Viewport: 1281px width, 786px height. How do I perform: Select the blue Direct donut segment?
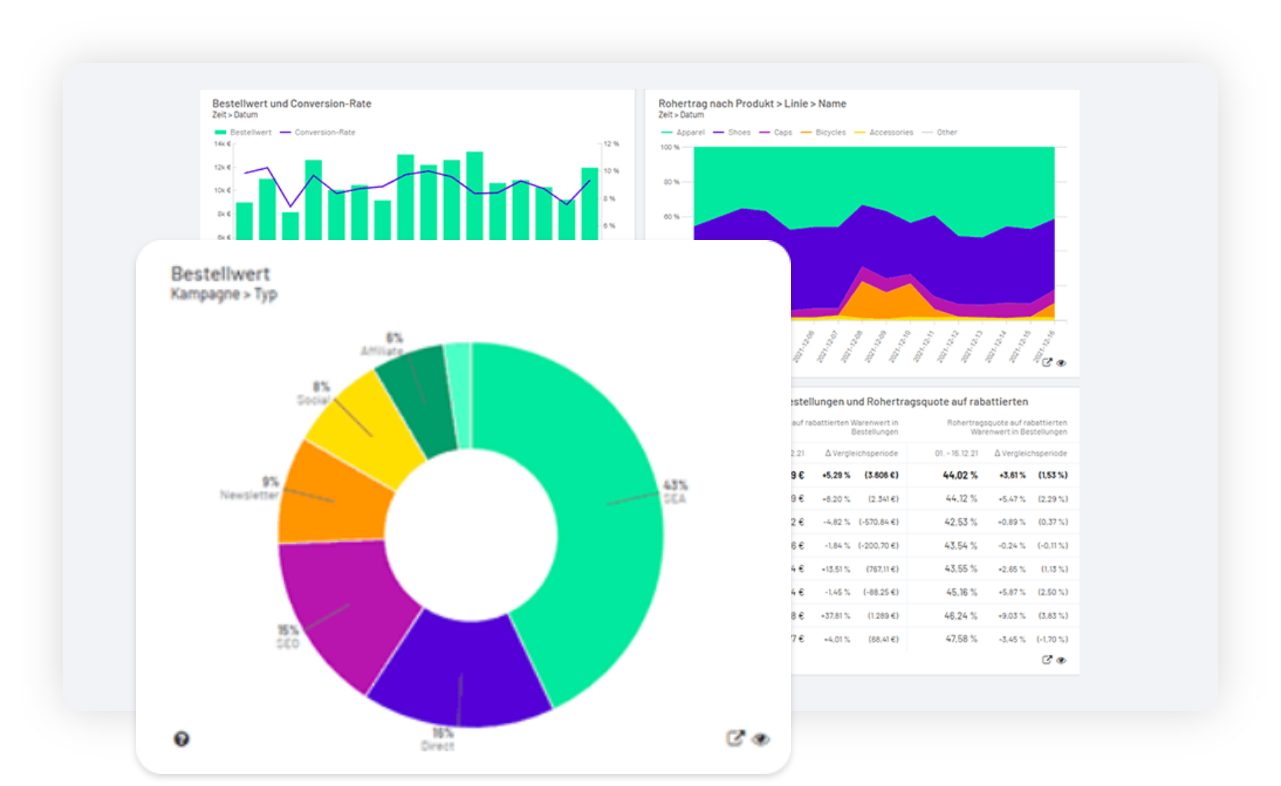(462, 670)
